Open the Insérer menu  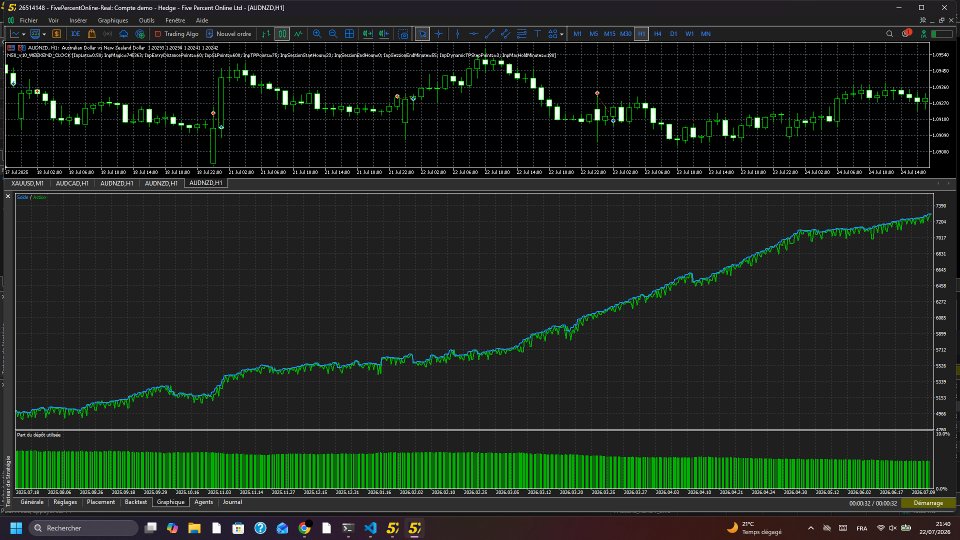(78, 20)
